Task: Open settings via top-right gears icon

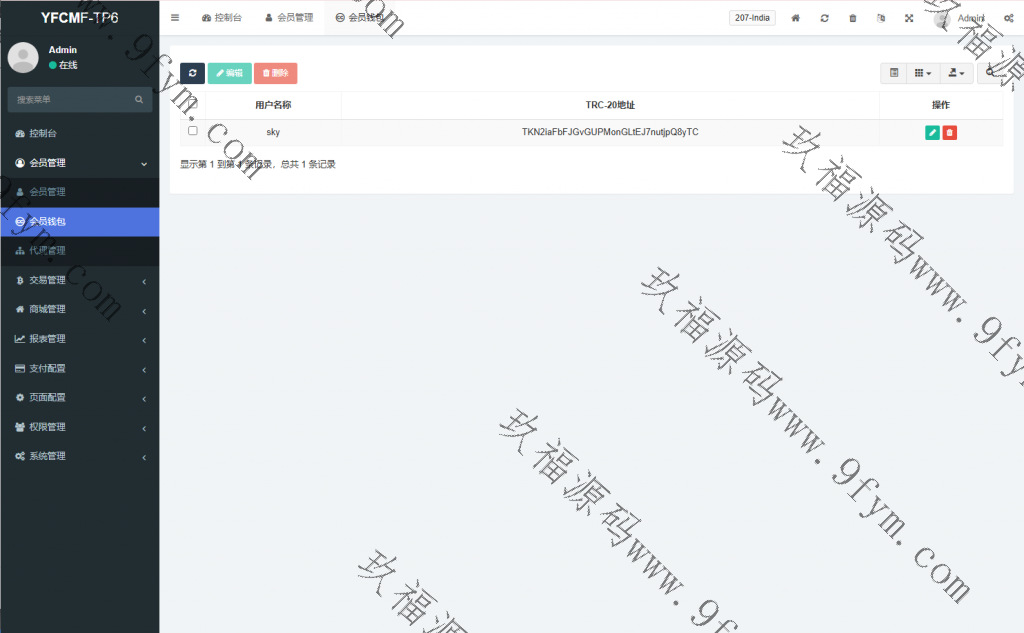Action: [x=1009, y=18]
